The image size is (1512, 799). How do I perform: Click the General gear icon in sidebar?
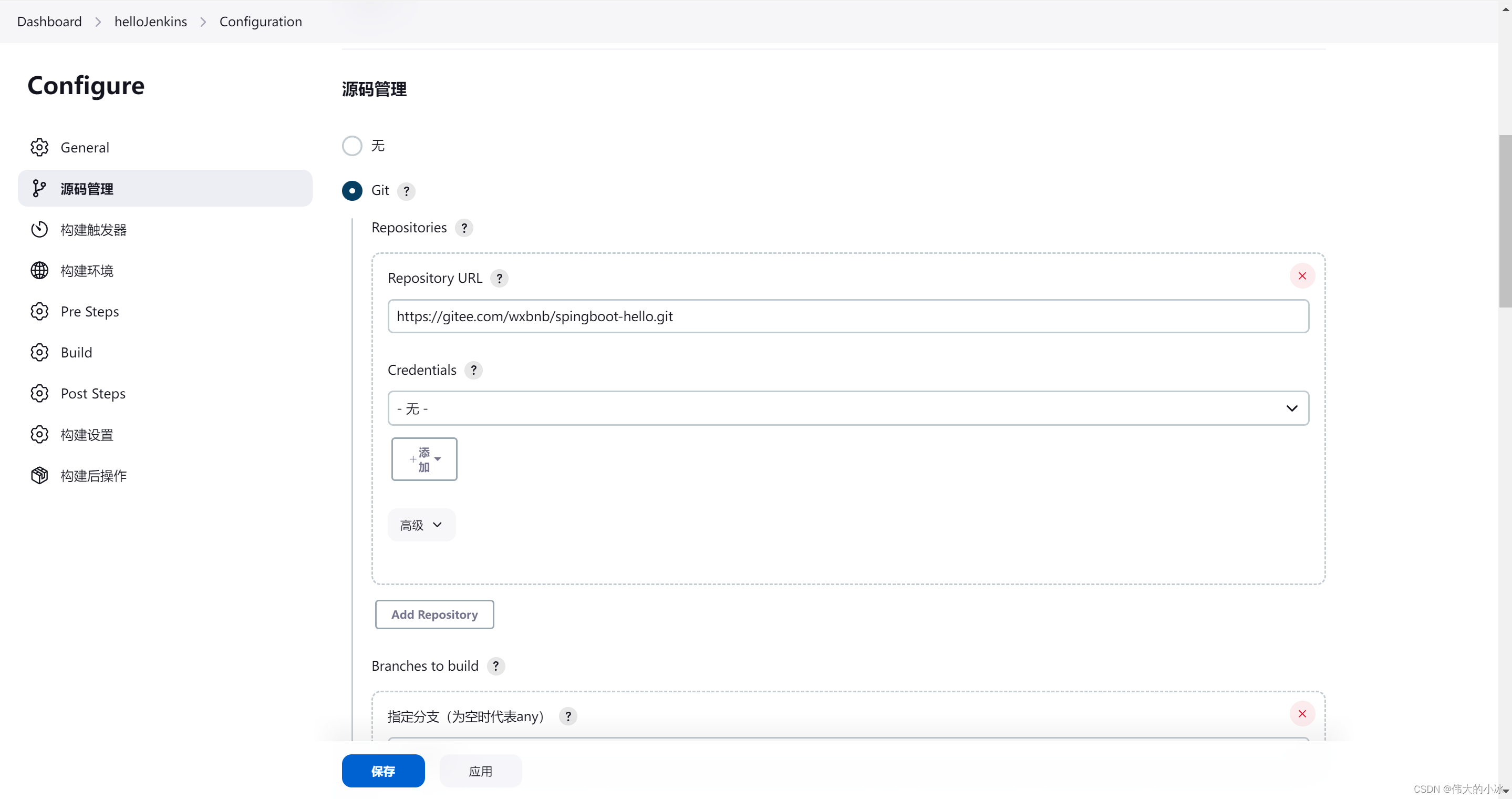tap(39, 147)
